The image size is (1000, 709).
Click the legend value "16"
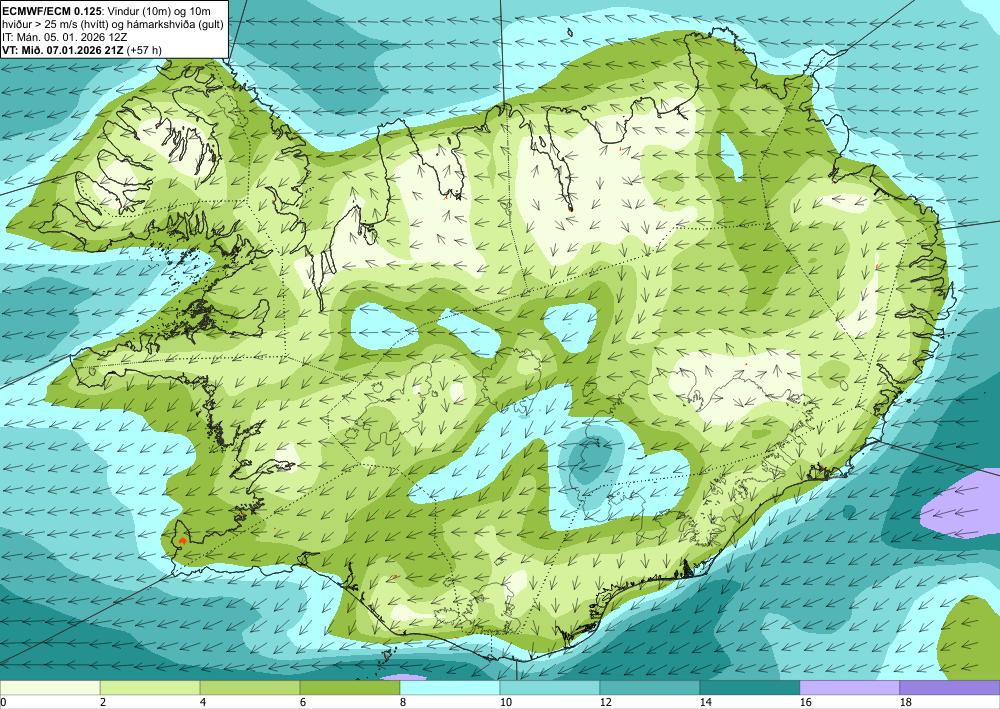click(x=806, y=702)
